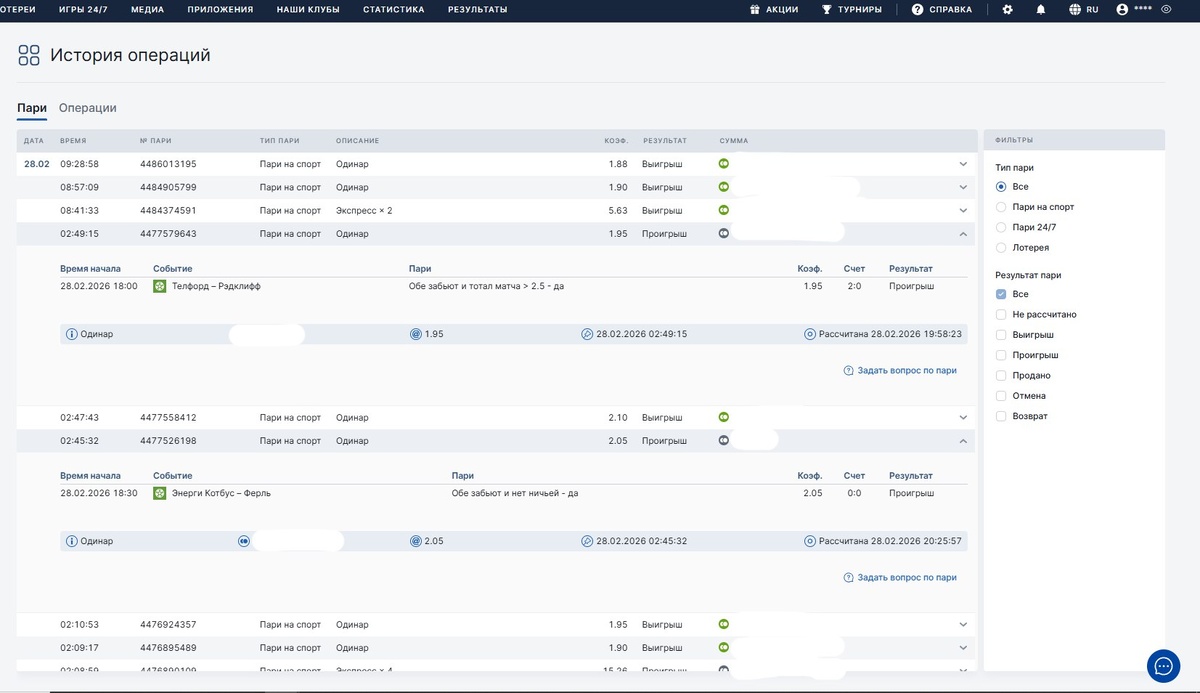Enable the Возврат checkbox

coord(1001,416)
